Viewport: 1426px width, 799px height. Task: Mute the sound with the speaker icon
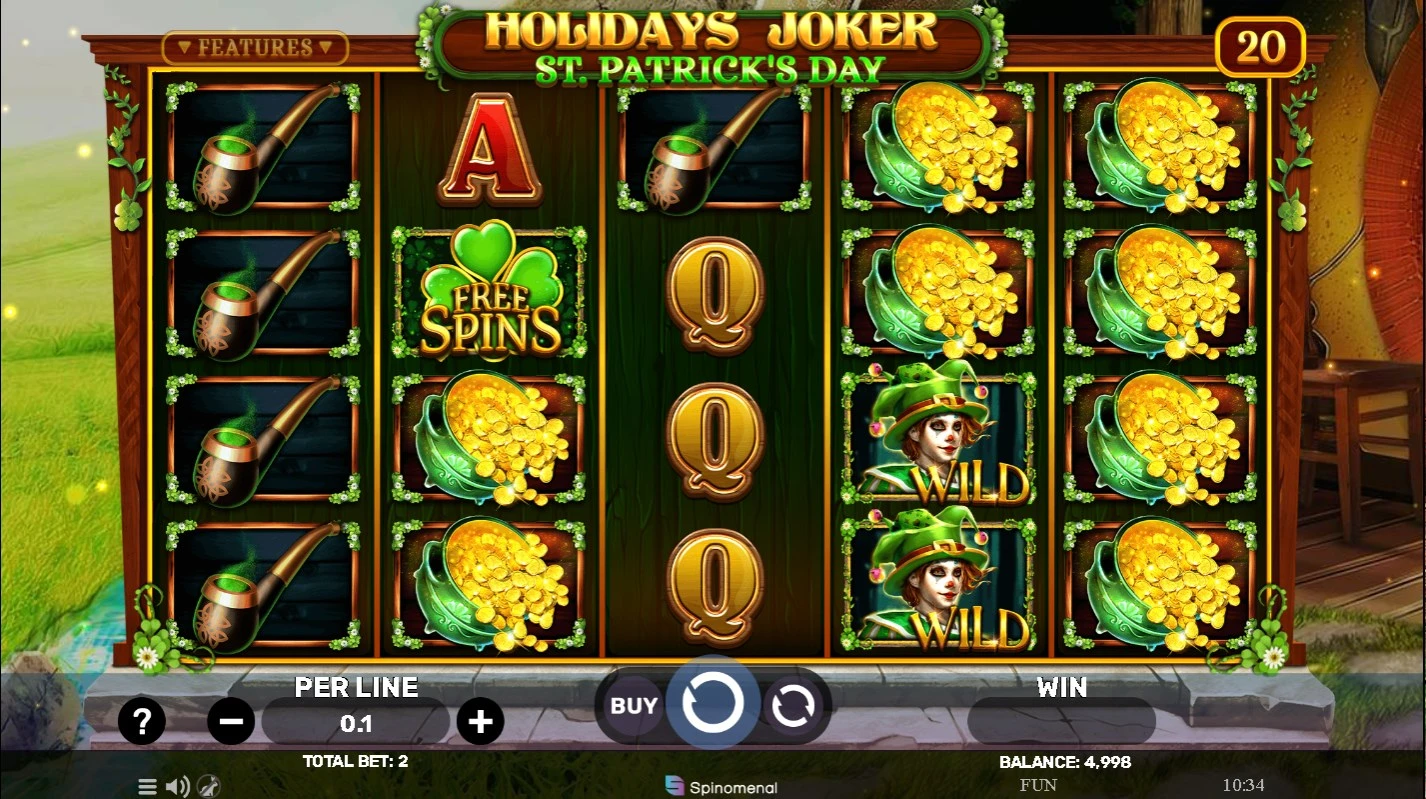(x=177, y=787)
